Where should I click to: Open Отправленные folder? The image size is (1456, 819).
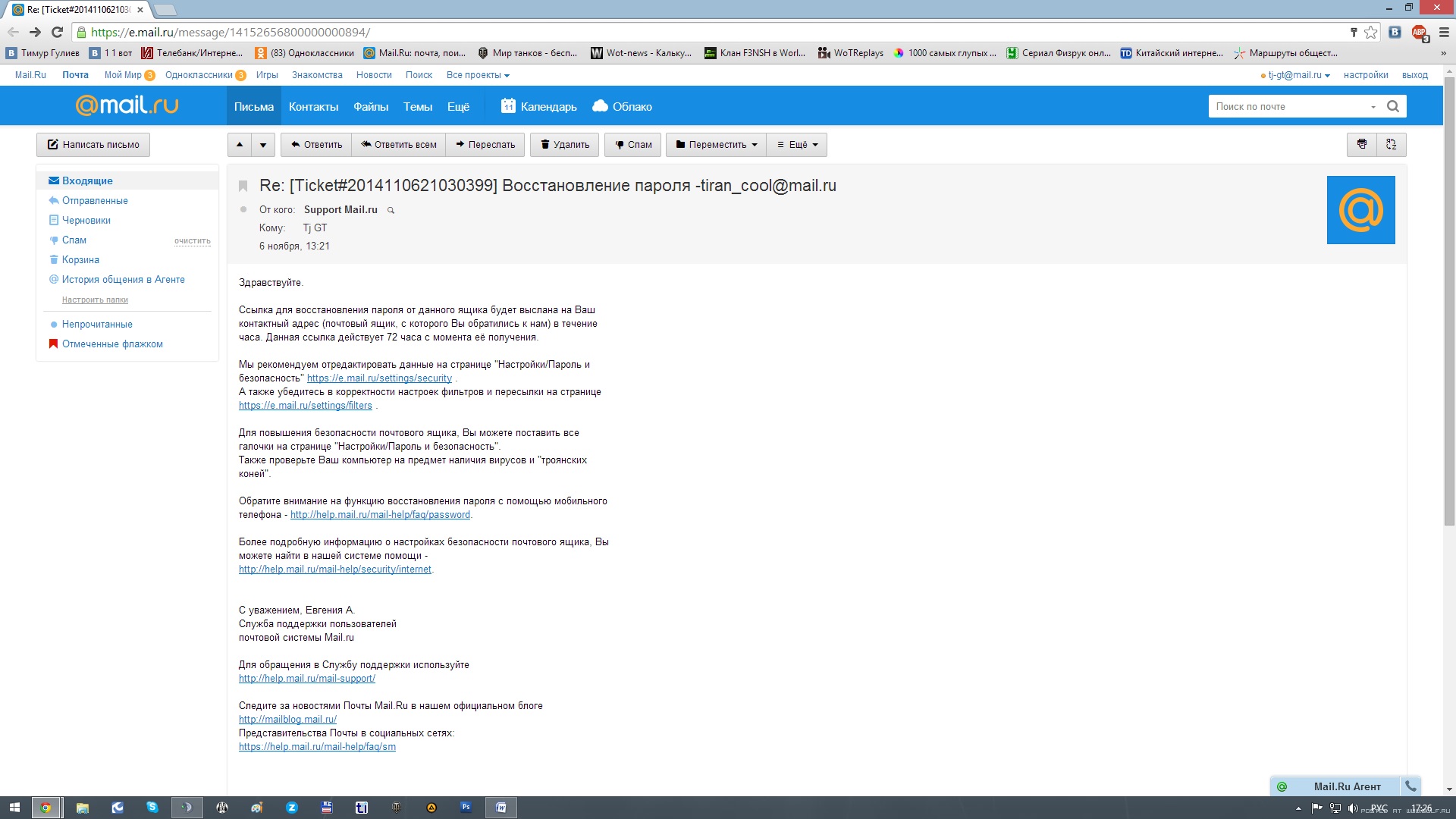[95, 200]
